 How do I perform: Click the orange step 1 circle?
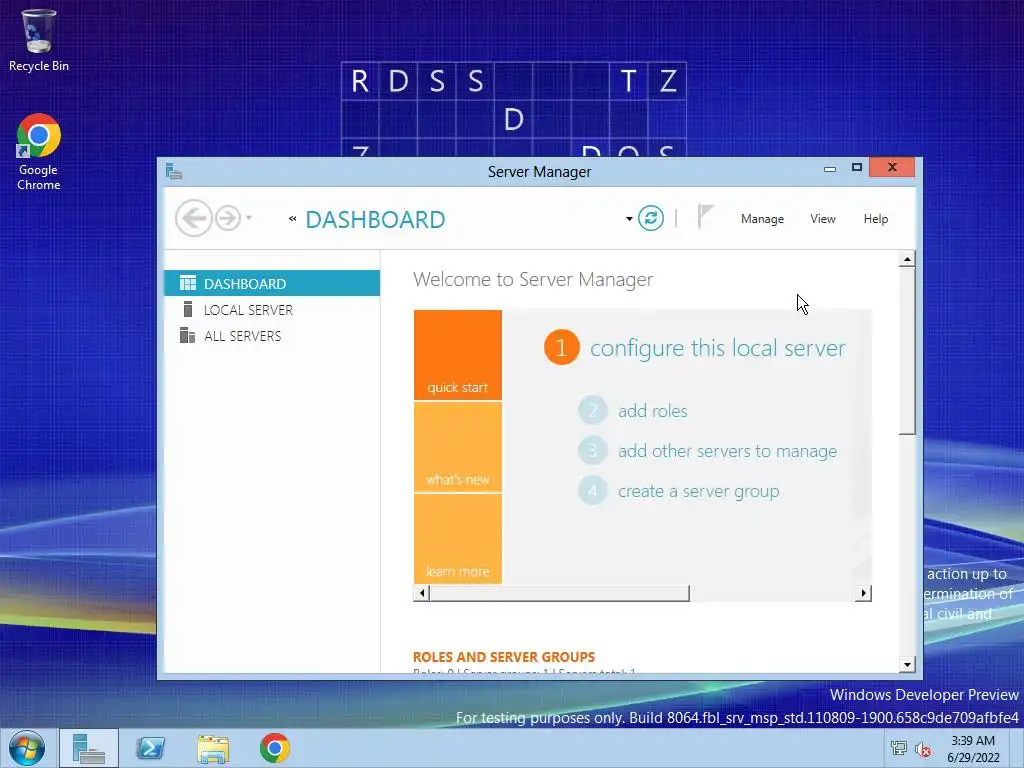(x=562, y=347)
